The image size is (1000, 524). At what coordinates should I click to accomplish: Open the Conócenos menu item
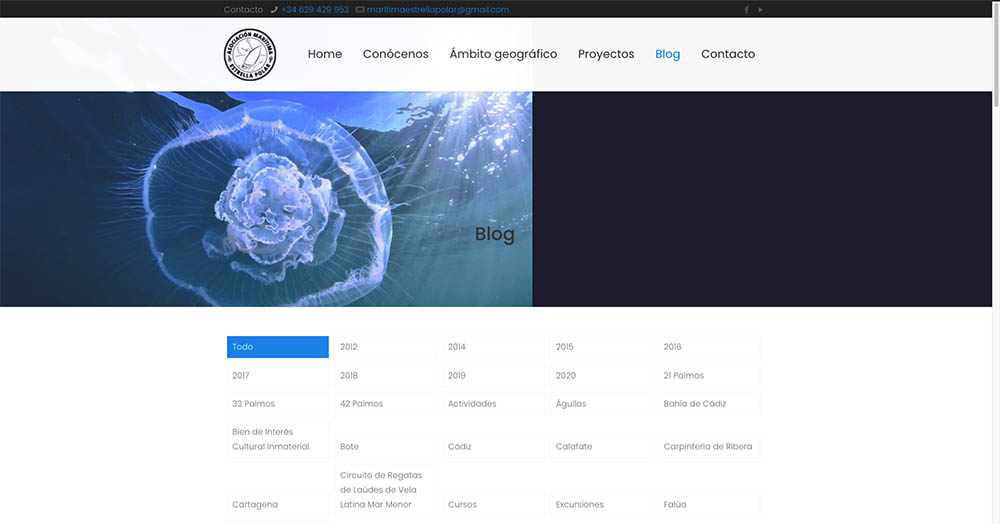pos(395,54)
